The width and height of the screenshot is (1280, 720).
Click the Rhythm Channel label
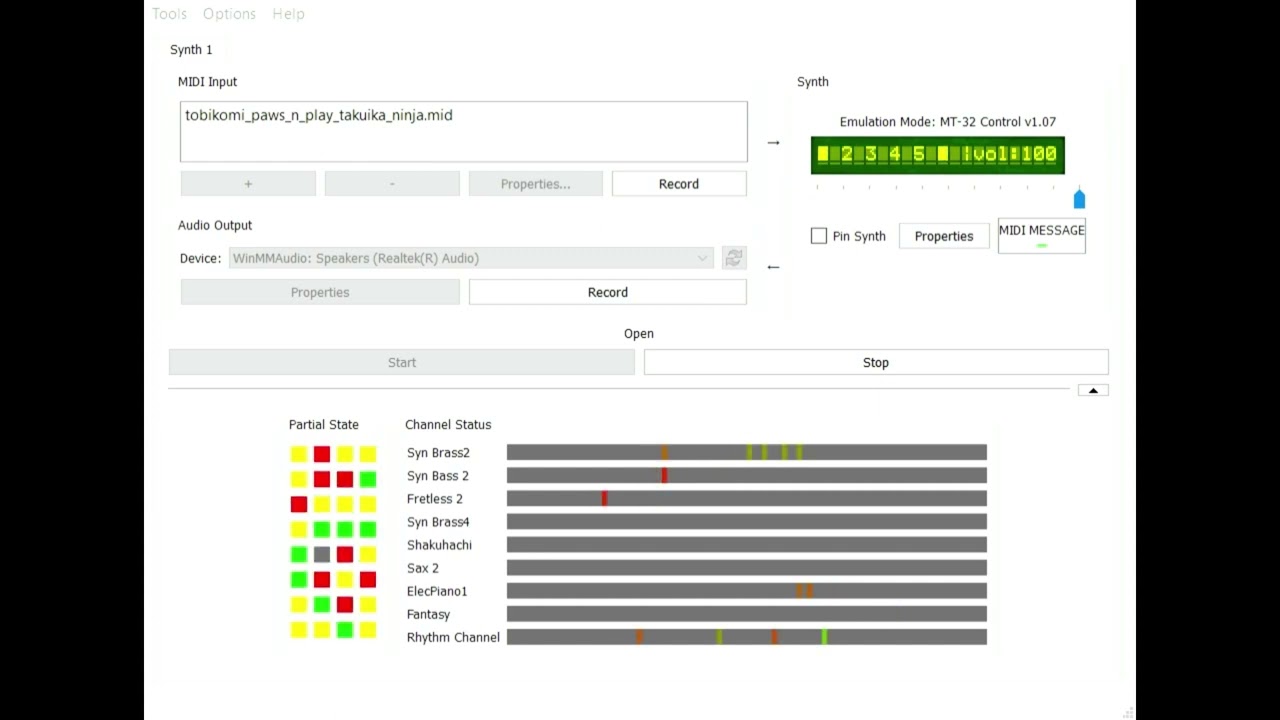[453, 637]
